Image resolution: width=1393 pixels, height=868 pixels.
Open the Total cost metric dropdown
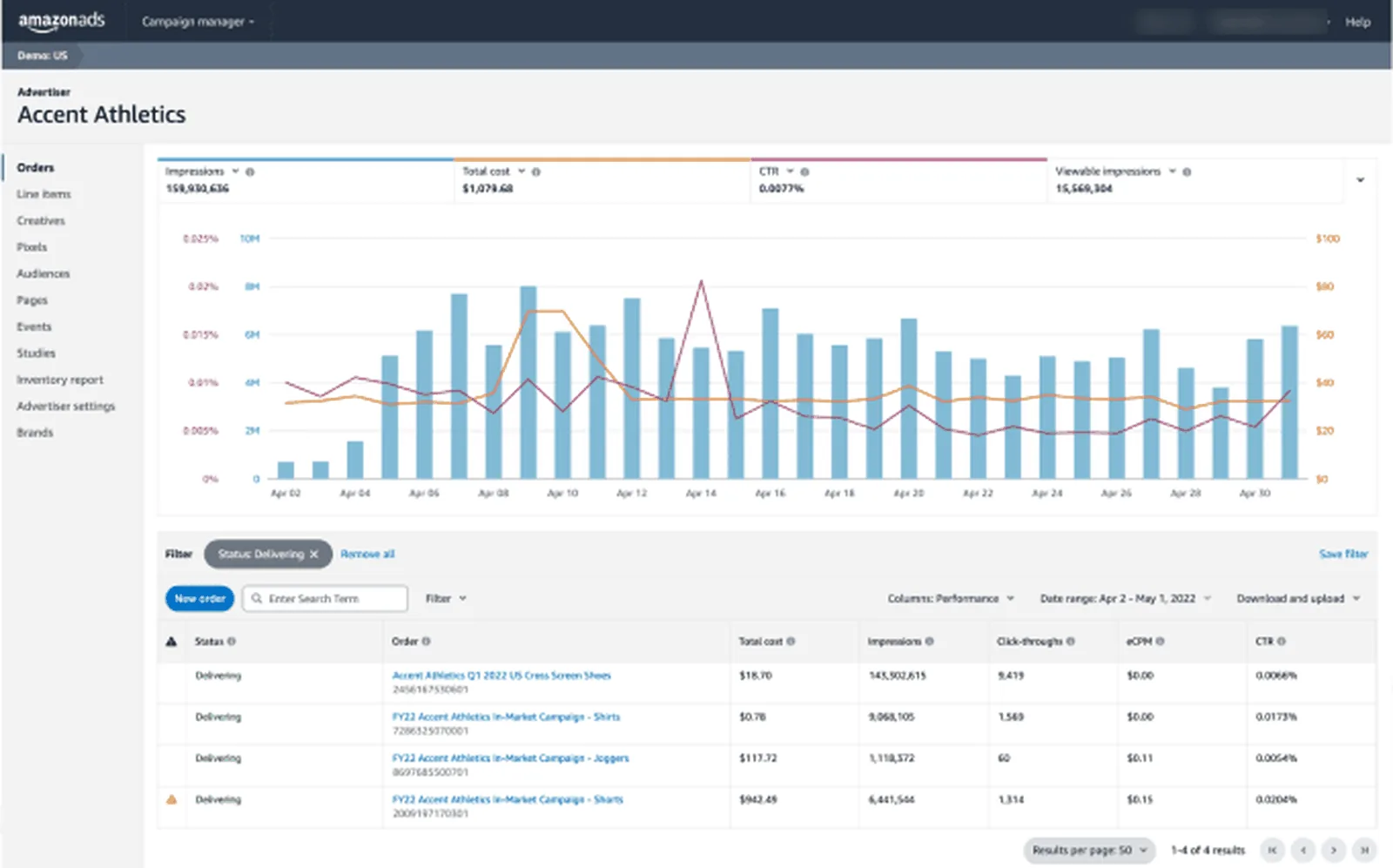(522, 172)
